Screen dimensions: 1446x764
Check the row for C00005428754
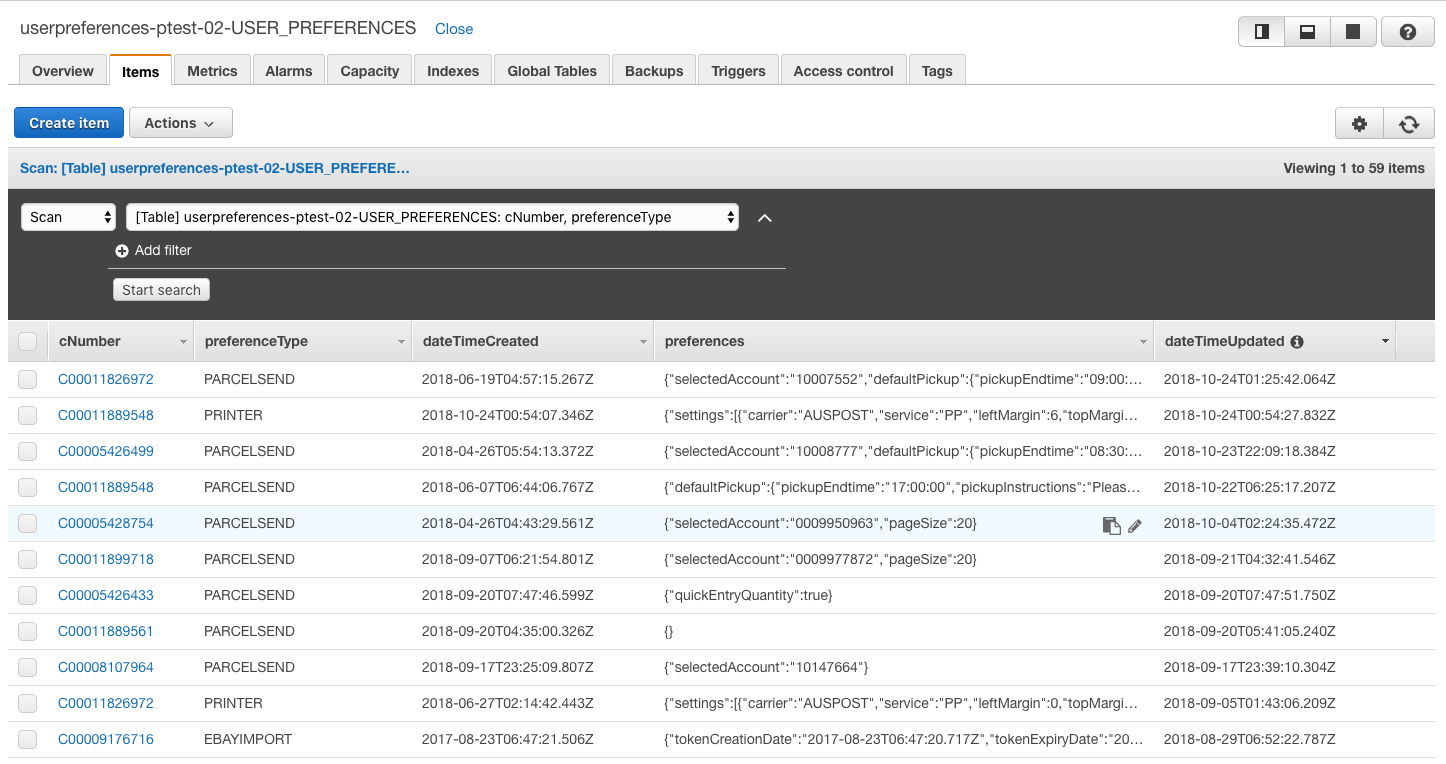point(28,523)
